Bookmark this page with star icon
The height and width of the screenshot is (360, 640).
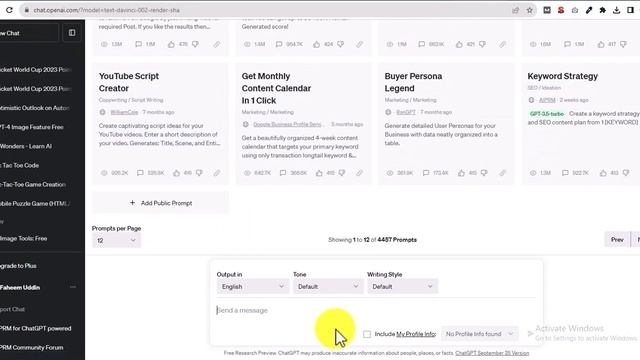(529, 10)
